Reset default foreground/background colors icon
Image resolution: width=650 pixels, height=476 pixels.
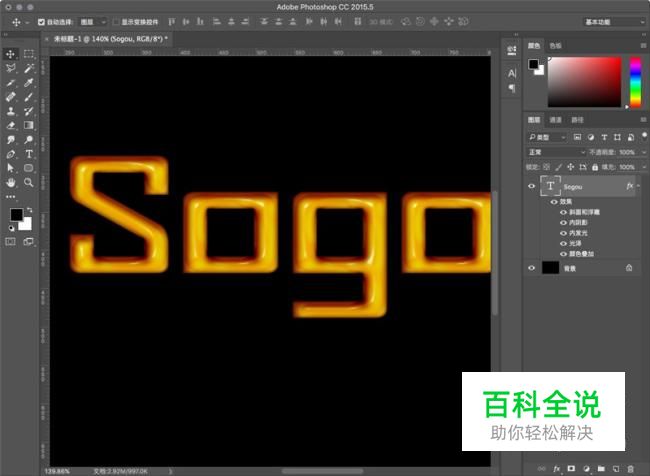coord(11,228)
